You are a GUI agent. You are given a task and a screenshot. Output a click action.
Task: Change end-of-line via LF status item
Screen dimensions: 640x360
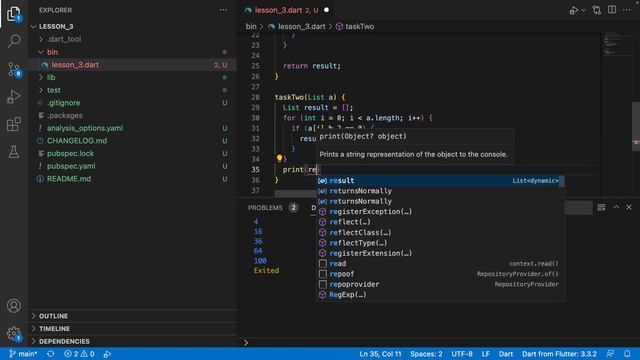coord(485,354)
